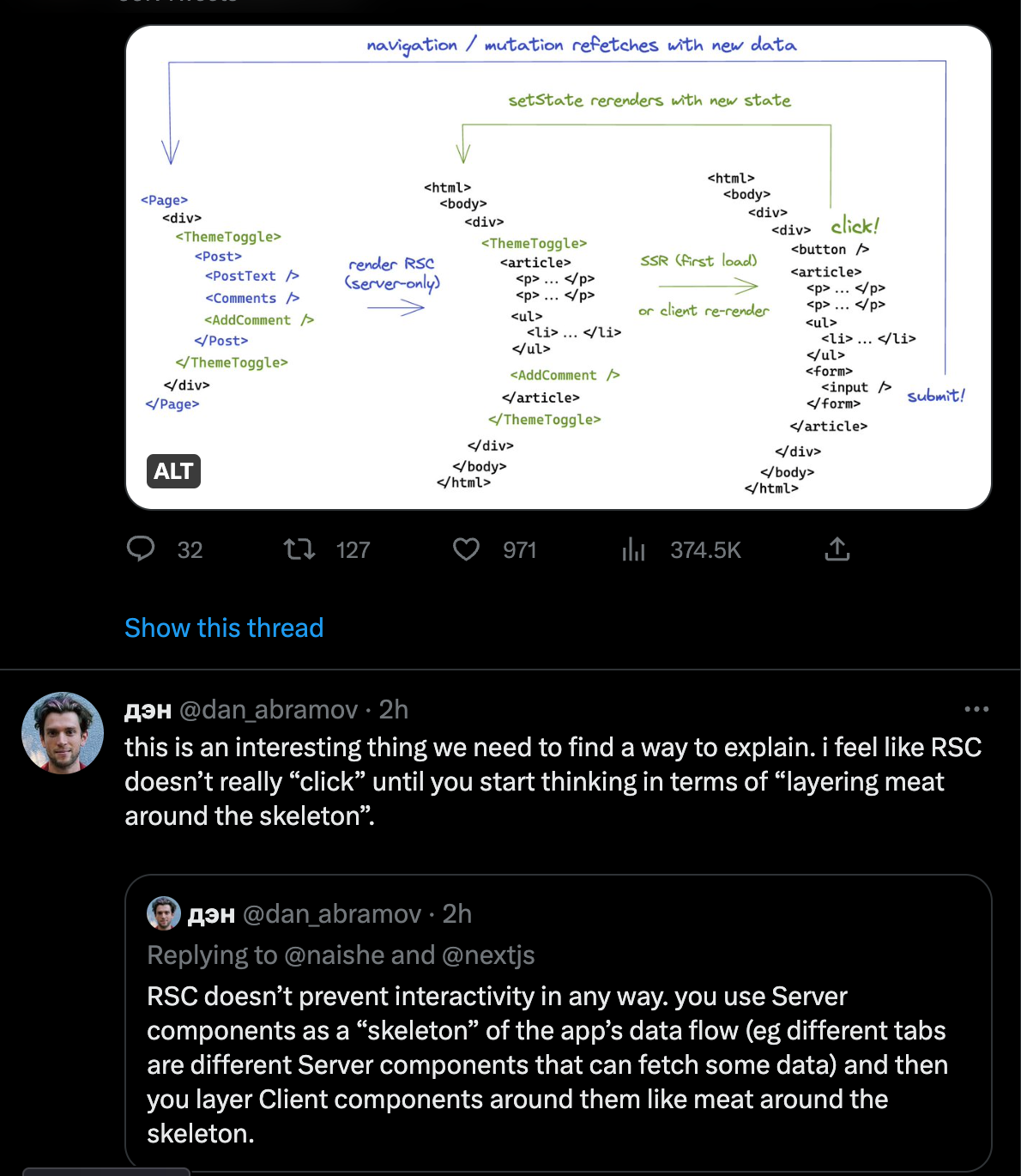Click the share upload icon
Screen dimensions: 1021x1176
point(837,549)
